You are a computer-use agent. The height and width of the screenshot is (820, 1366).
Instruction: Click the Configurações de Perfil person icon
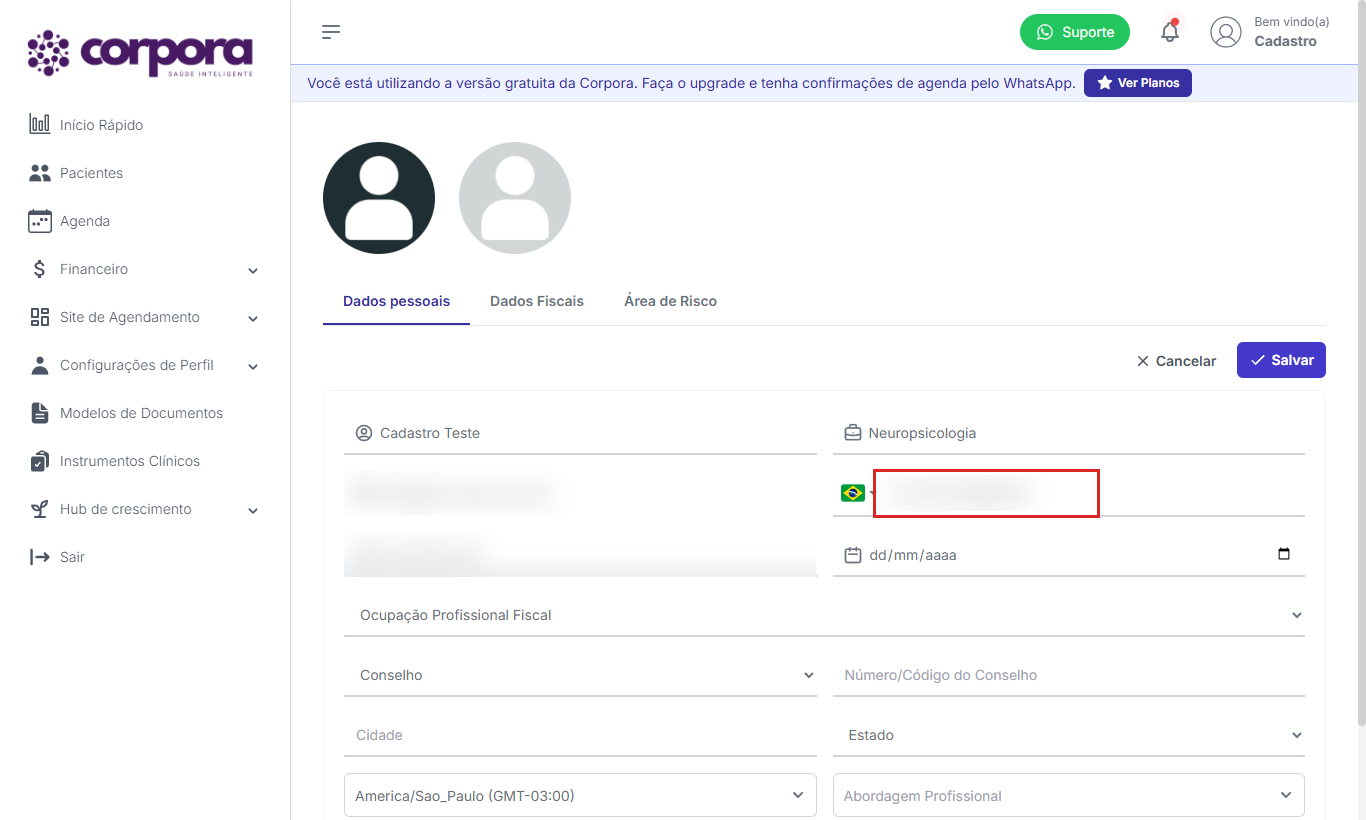pos(39,365)
